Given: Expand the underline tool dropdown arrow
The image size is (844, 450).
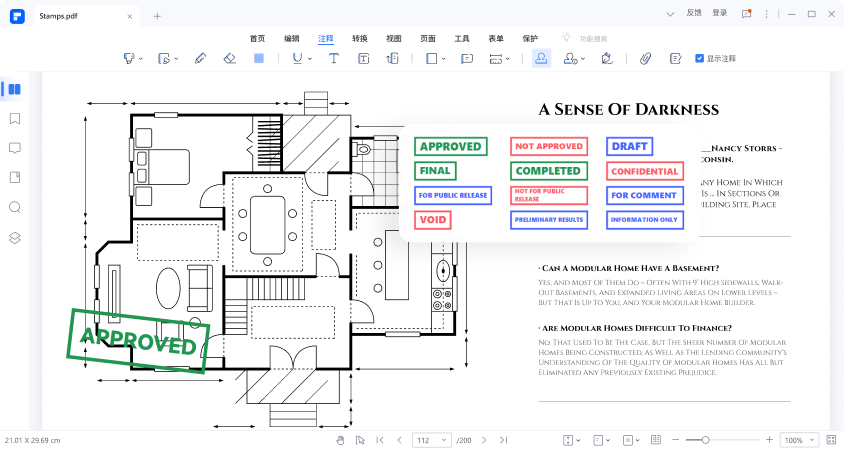Looking at the screenshot, I should pos(308,59).
